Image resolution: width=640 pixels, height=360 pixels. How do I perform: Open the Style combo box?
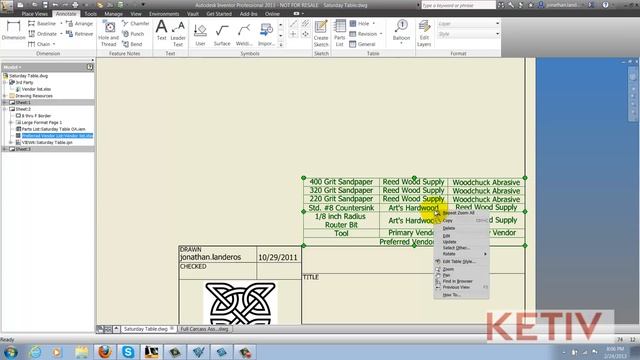pyautogui.click(x=469, y=34)
